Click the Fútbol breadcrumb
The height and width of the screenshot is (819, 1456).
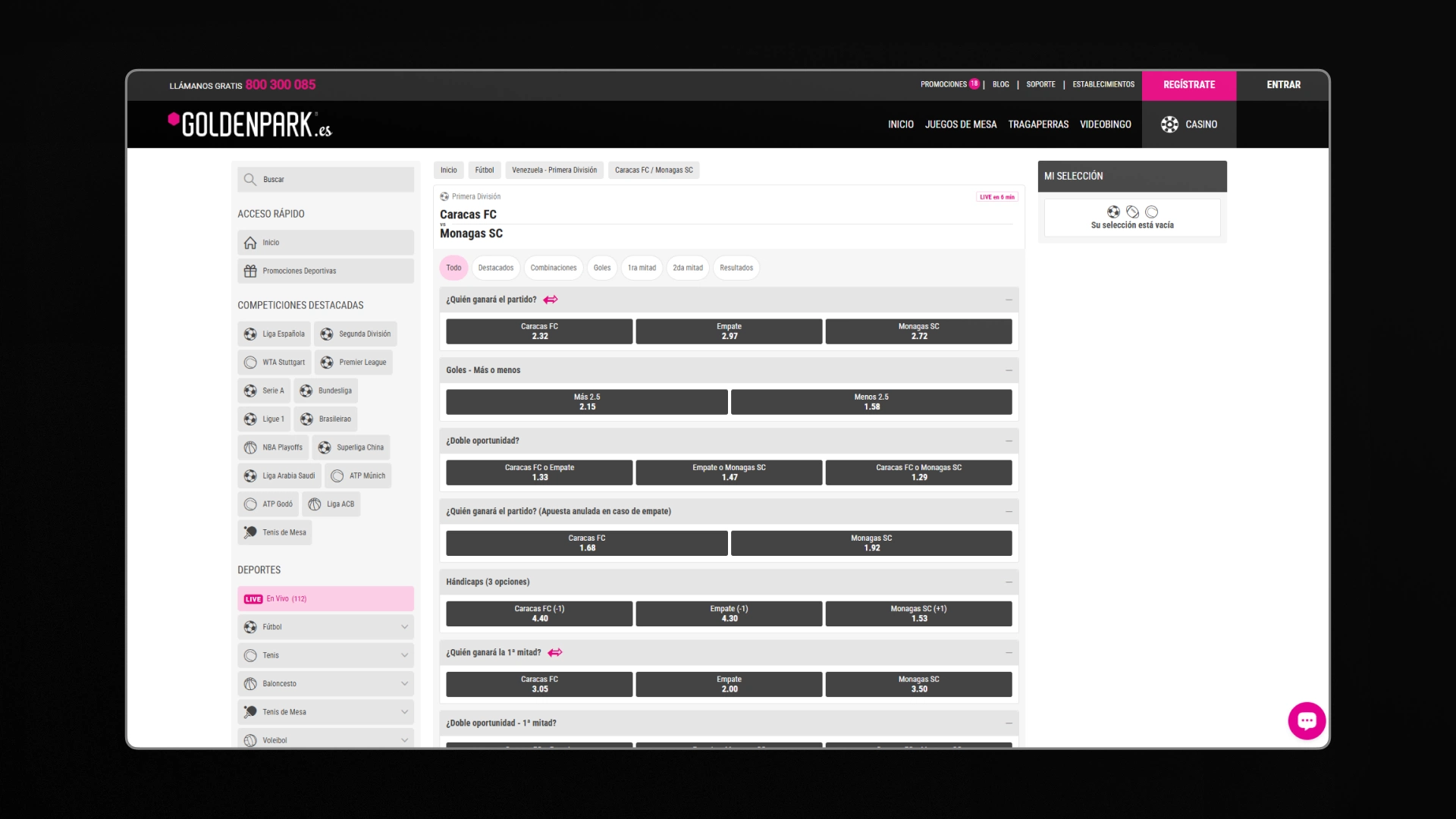pyautogui.click(x=485, y=170)
